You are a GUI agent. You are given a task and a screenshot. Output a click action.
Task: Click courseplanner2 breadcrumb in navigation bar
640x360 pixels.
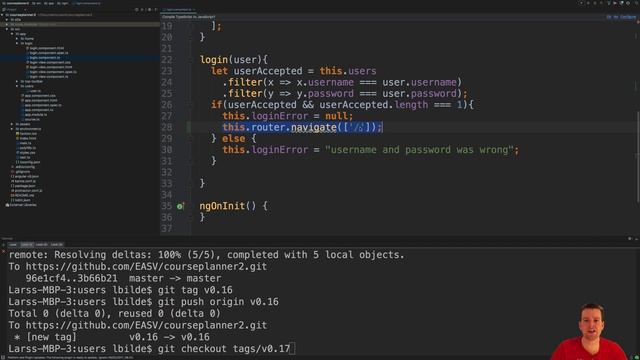pyautogui.click(x=16, y=3)
